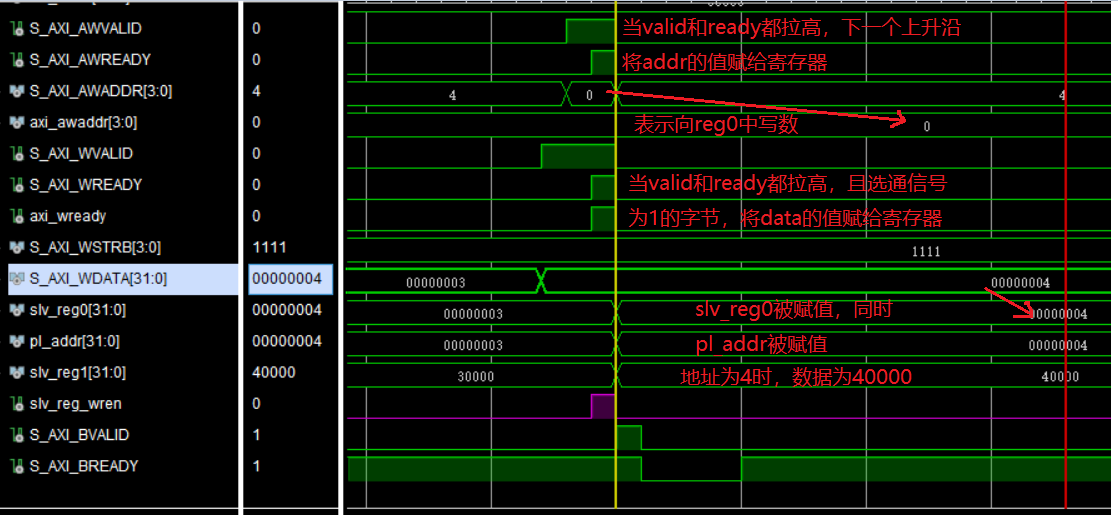Select the S_AXI_WREADY signal name
This screenshot has width=1118, height=517.
coord(86,185)
